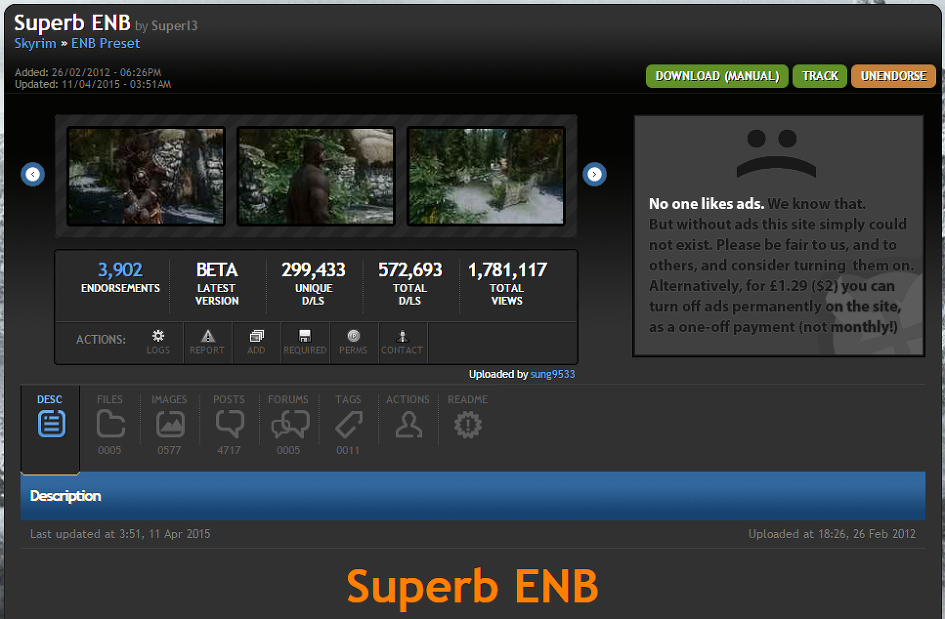Click the Description section header
This screenshot has height=619, width=945.
click(x=473, y=496)
